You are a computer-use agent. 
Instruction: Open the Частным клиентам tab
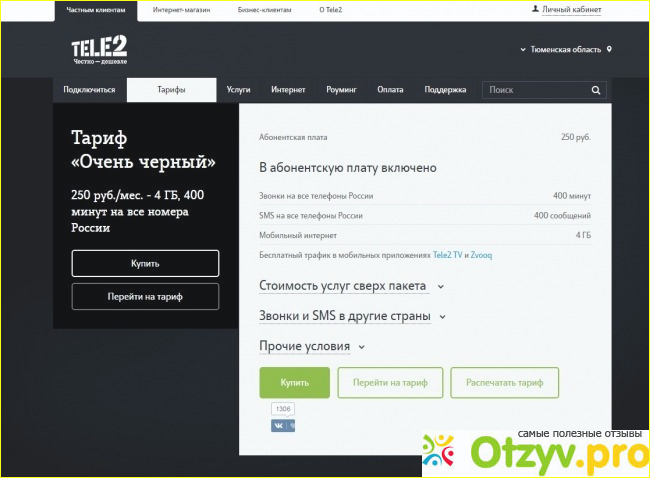pos(96,10)
